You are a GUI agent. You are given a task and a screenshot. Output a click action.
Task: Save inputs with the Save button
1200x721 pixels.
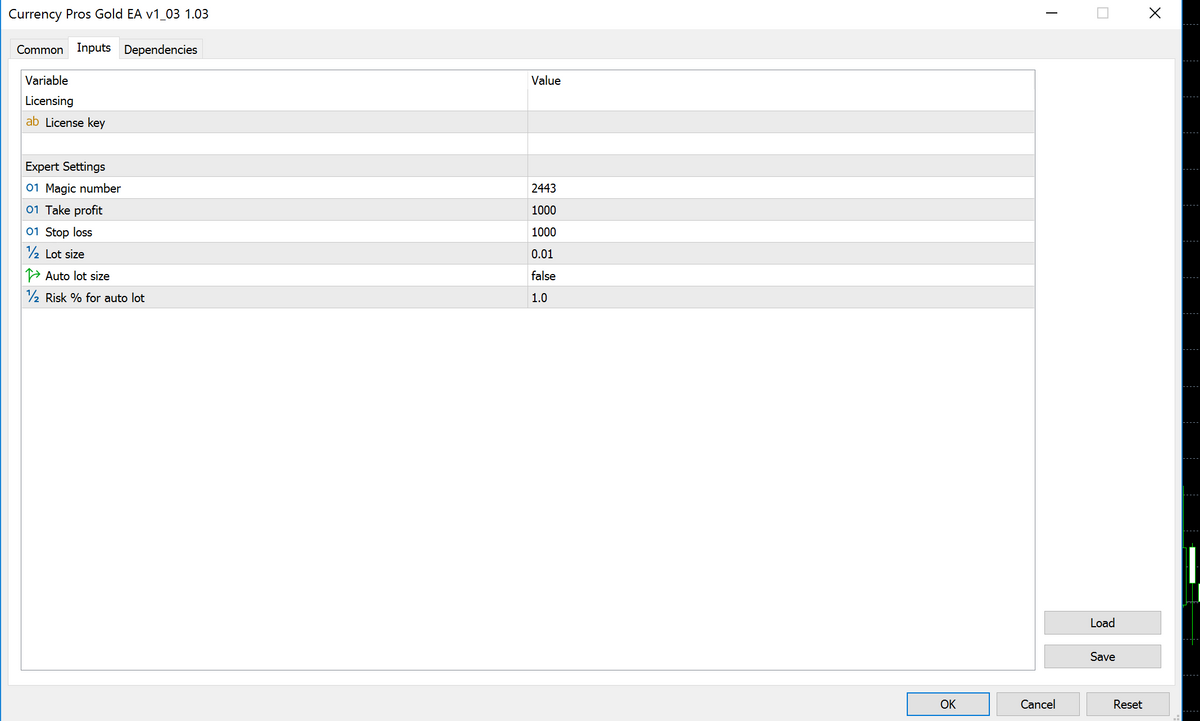1102,657
